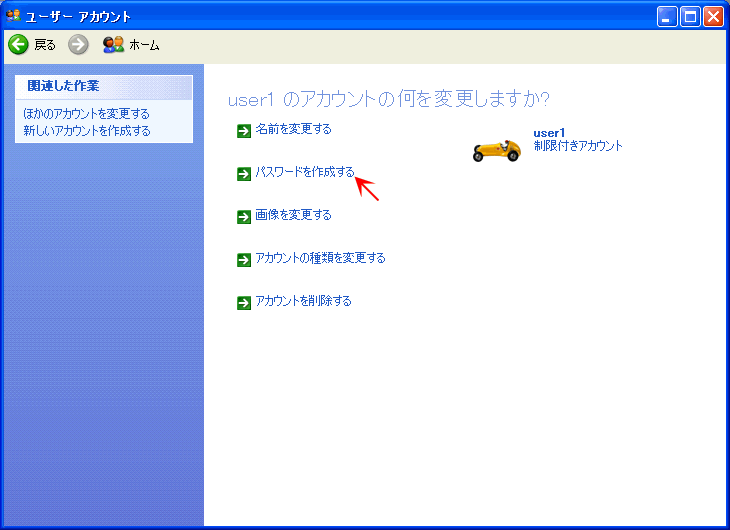Click the title bar user accounts icon

pos(13,16)
